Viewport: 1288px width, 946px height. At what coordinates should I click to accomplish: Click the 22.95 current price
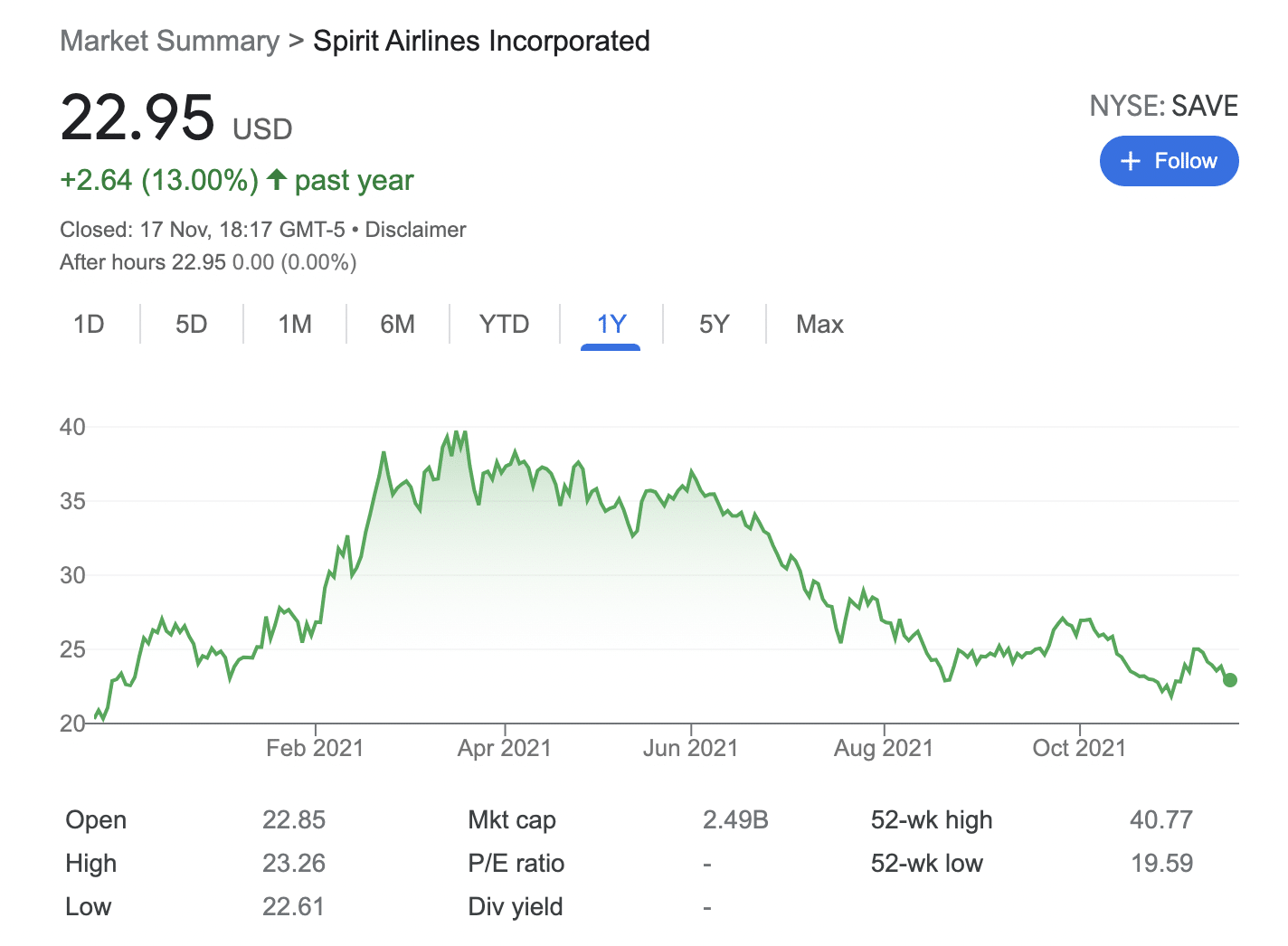(x=137, y=118)
